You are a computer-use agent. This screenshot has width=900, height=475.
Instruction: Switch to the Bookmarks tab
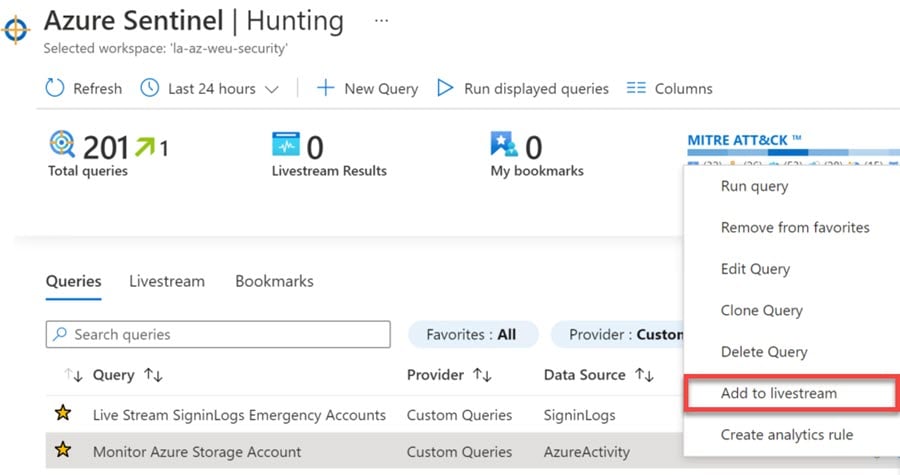tap(274, 282)
